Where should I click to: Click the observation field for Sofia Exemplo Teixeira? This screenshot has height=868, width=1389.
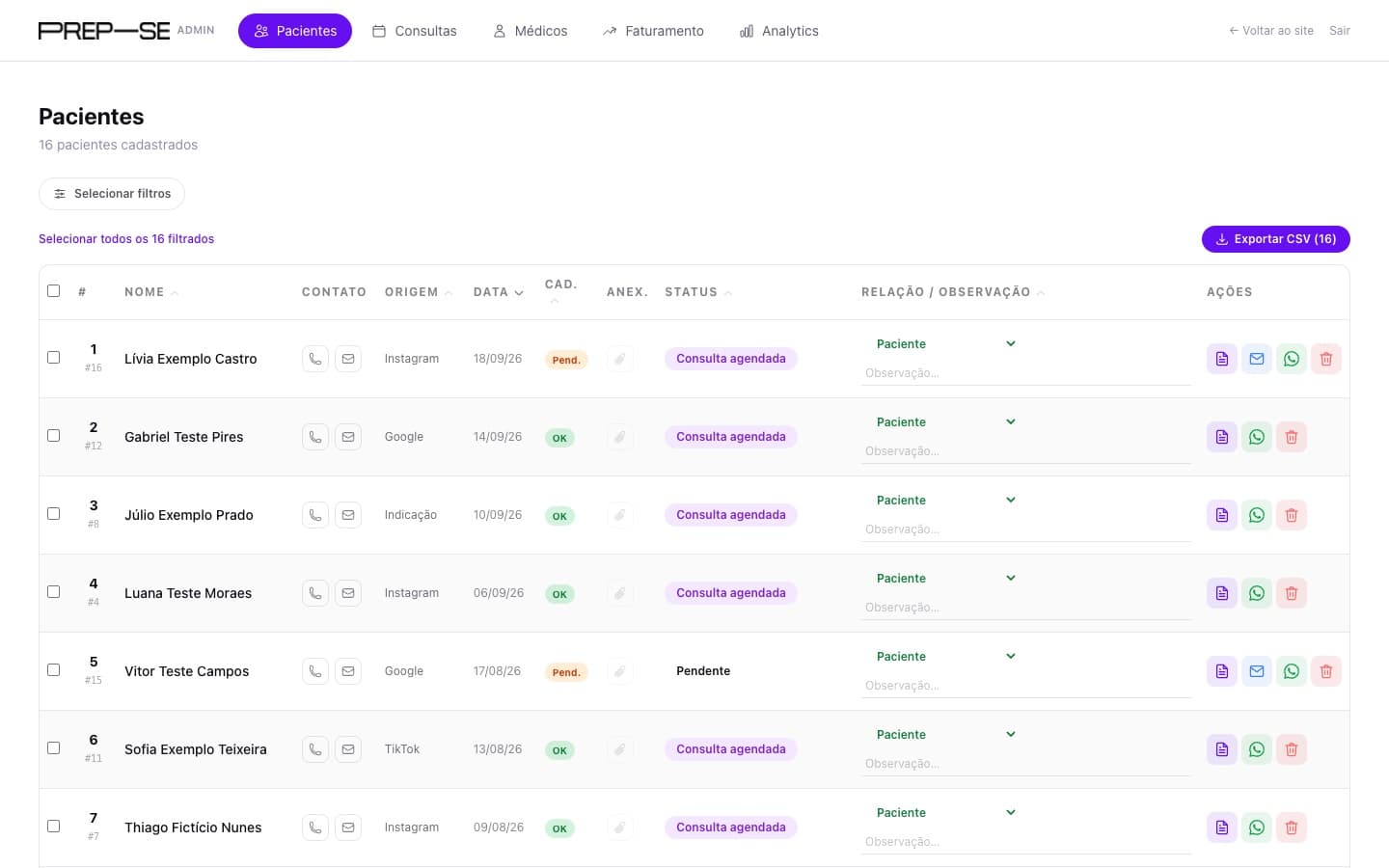point(1026,764)
